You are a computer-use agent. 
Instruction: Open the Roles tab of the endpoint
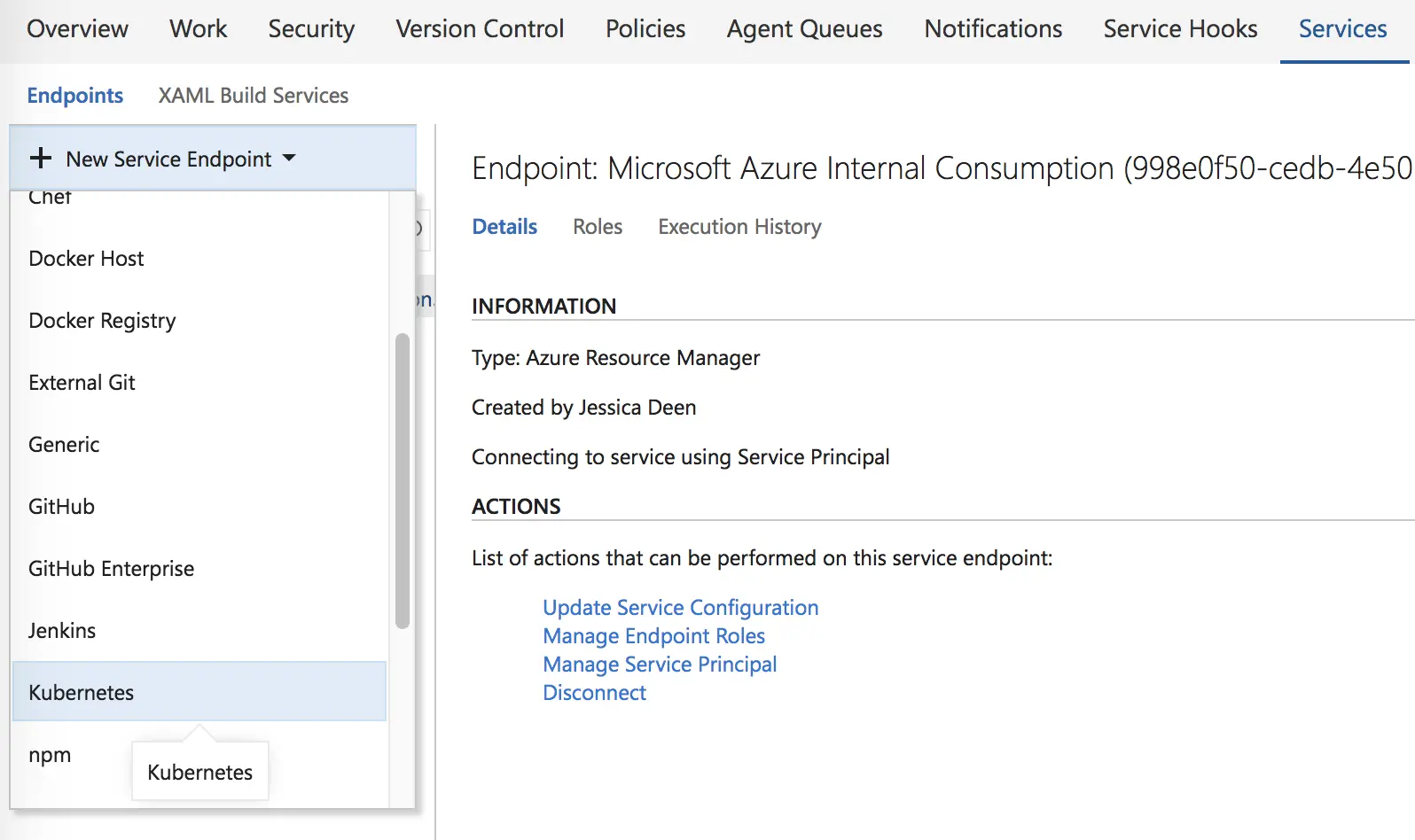(x=598, y=227)
